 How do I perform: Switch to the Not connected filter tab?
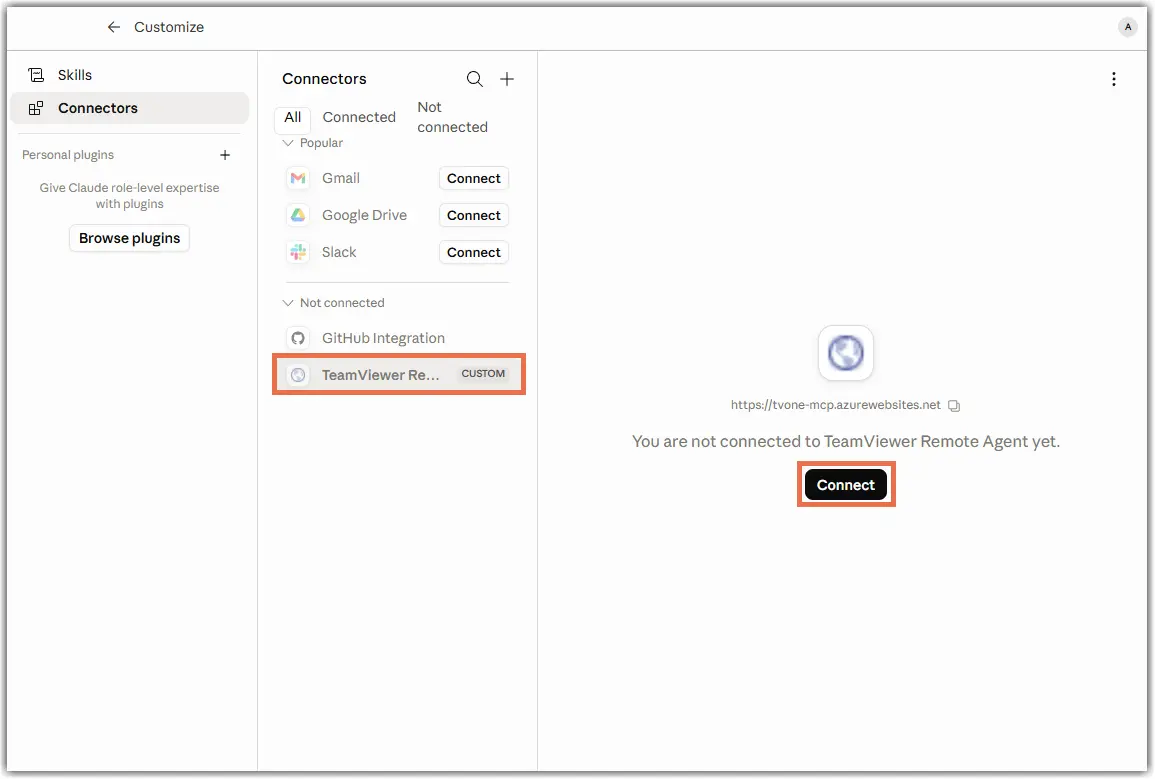(452, 117)
